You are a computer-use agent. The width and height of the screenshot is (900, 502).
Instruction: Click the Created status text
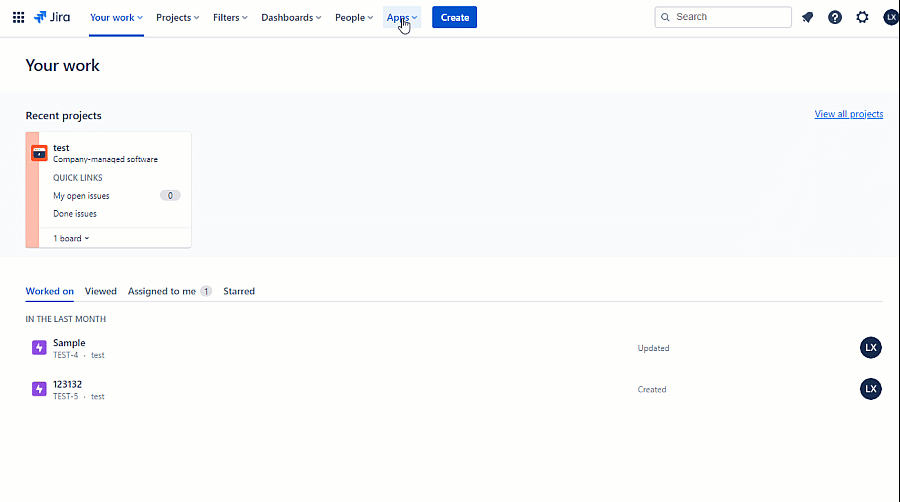(x=651, y=390)
